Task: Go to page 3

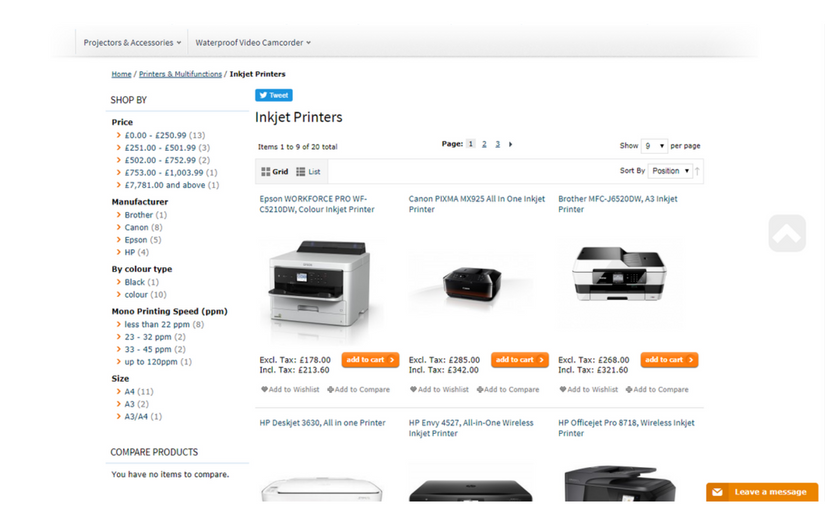Action: (x=497, y=144)
